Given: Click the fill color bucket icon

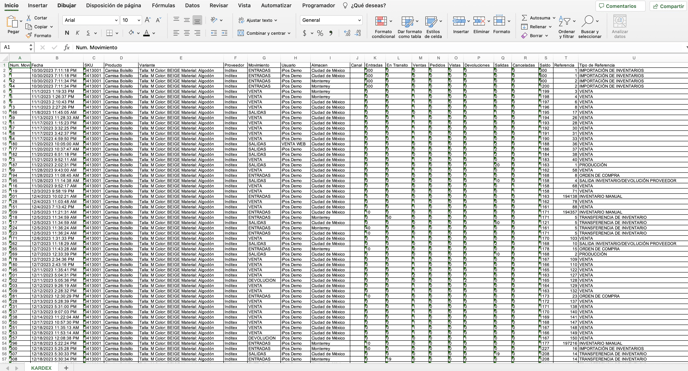Looking at the screenshot, I should pos(131,33).
